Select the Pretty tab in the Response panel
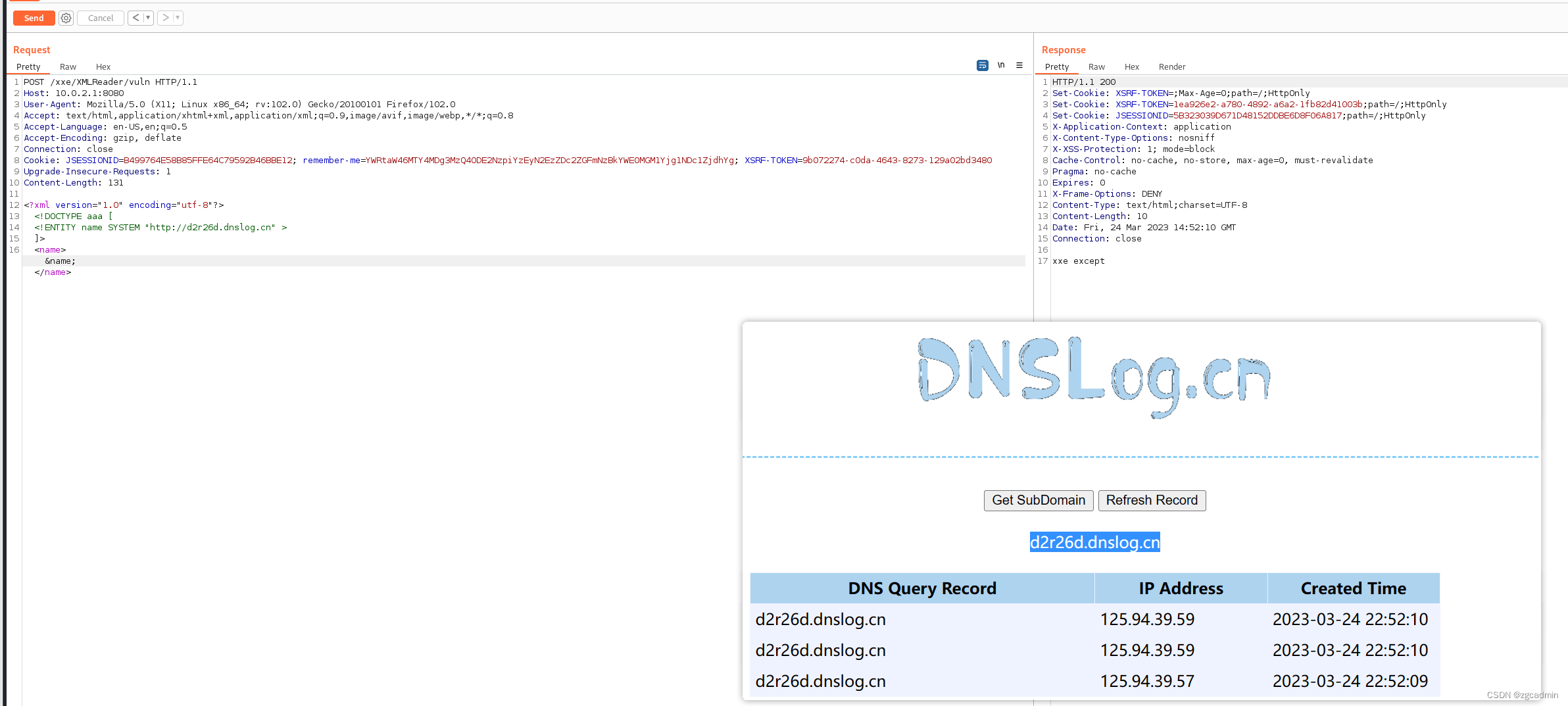Viewport: 1568px width, 706px height. (1057, 67)
